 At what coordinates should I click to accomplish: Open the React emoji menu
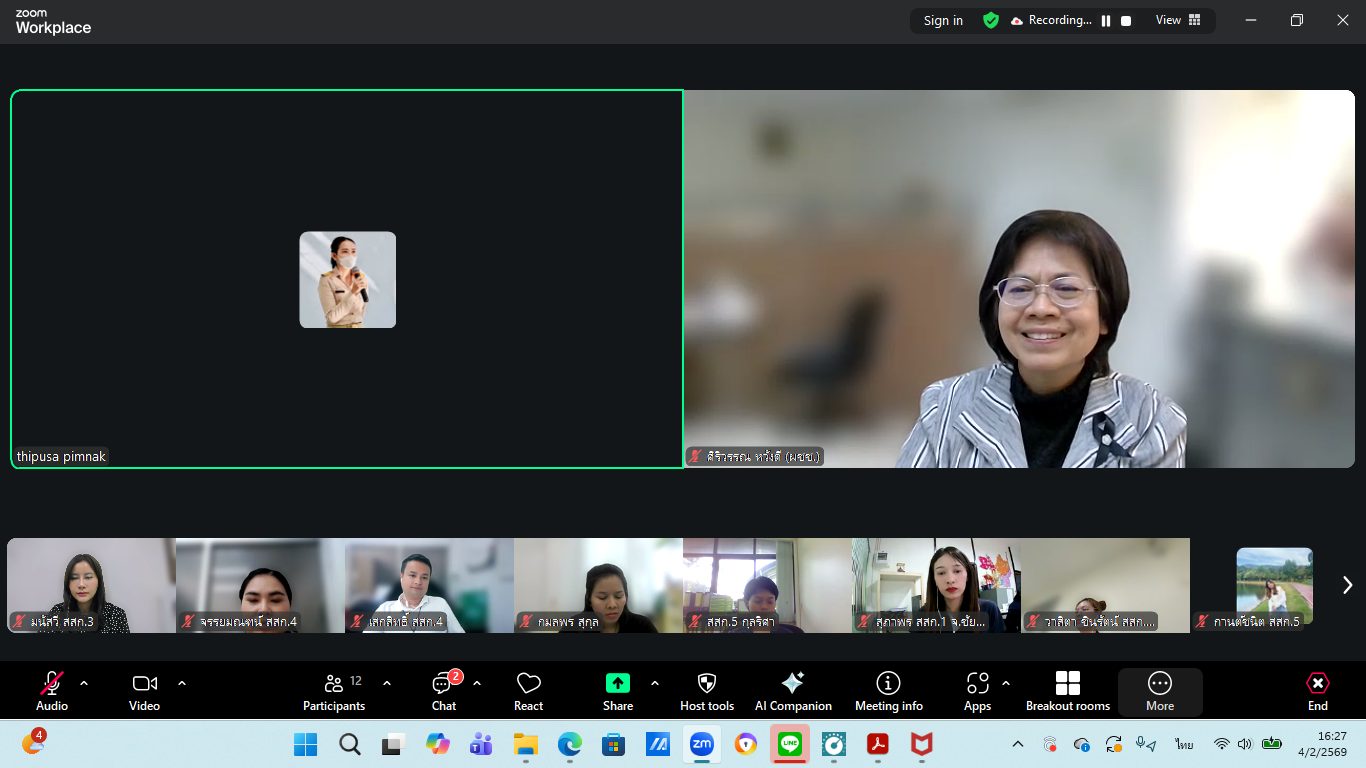(x=528, y=691)
